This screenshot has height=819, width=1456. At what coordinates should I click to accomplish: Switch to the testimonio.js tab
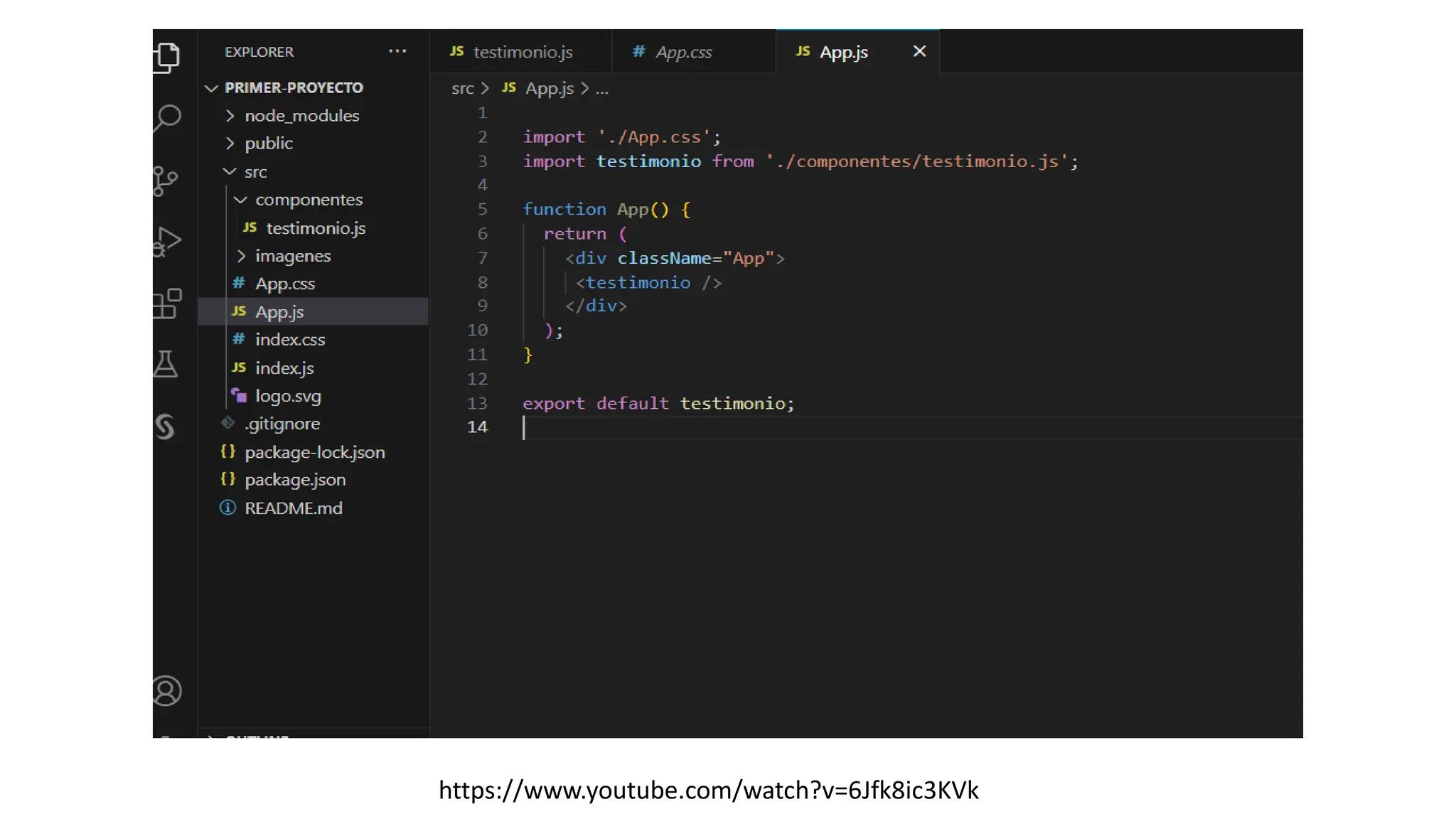coord(521,52)
